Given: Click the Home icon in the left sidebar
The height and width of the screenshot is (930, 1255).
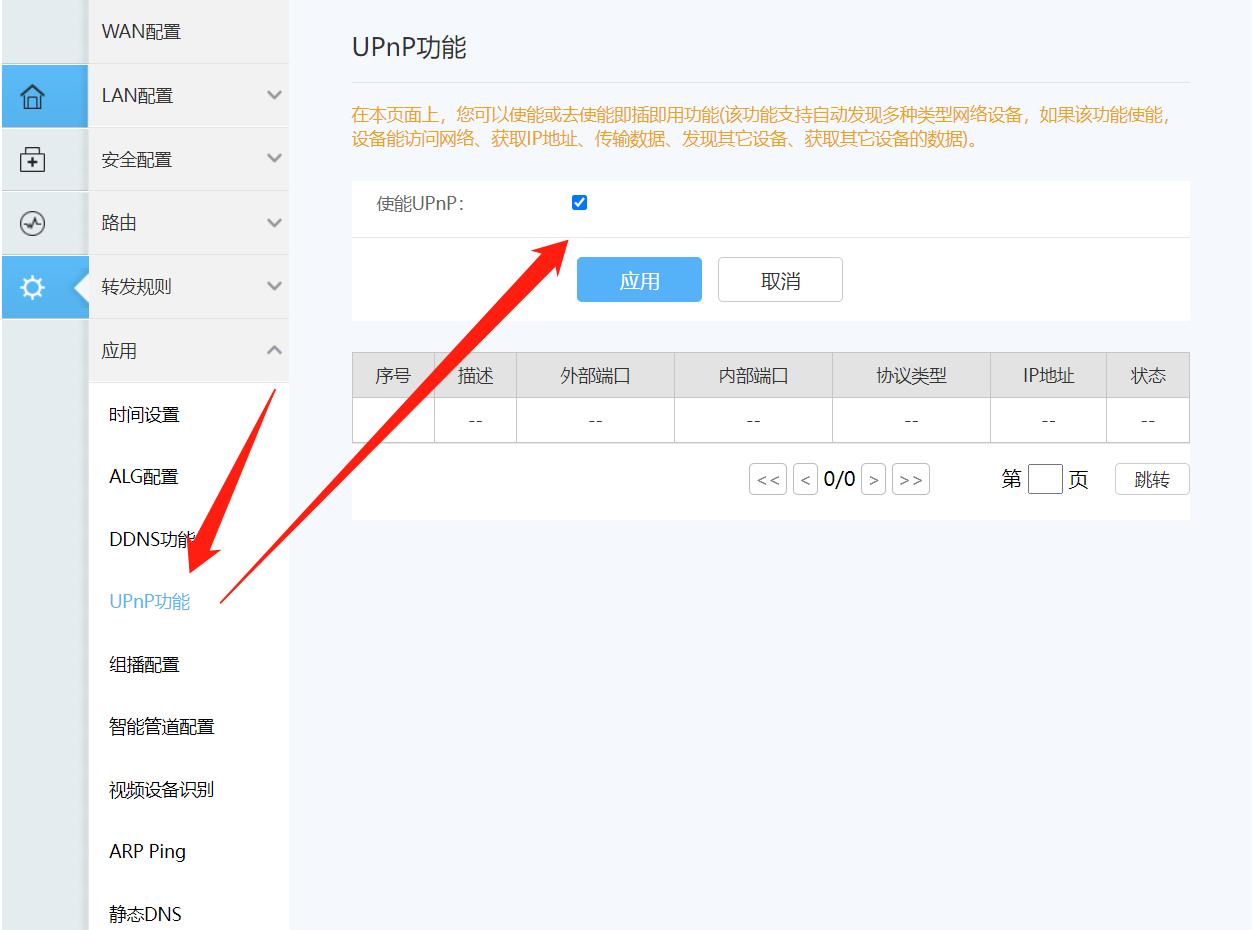Looking at the screenshot, I should point(32,95).
